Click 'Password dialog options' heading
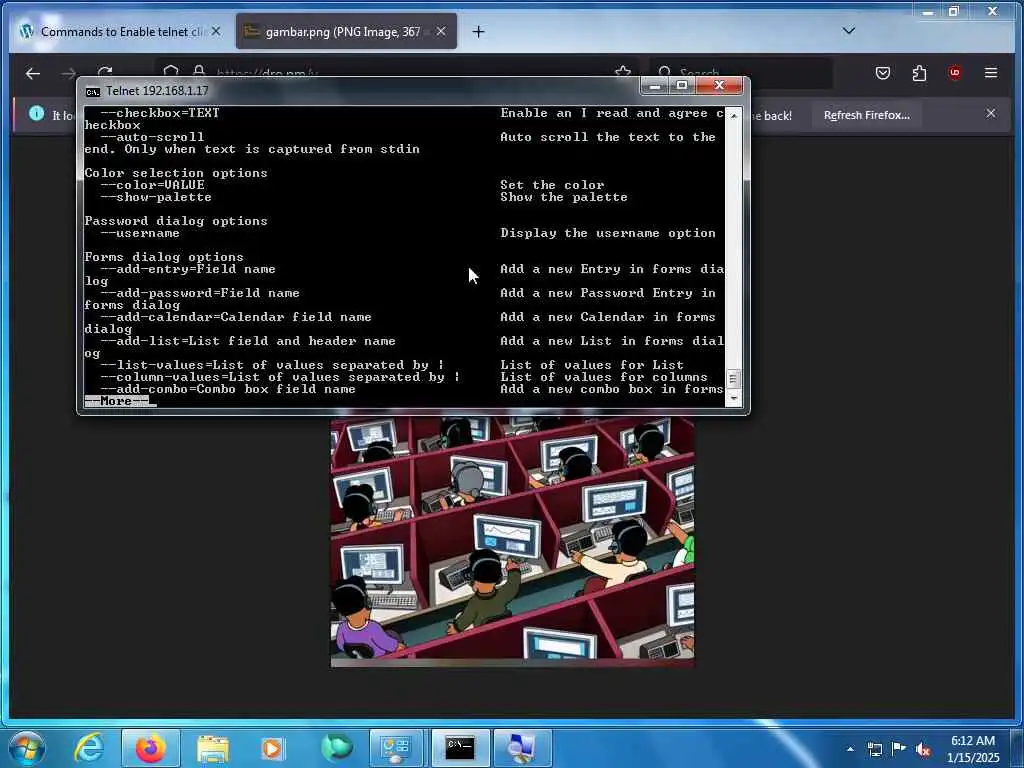This screenshot has height=768, width=1024. pyautogui.click(x=176, y=221)
